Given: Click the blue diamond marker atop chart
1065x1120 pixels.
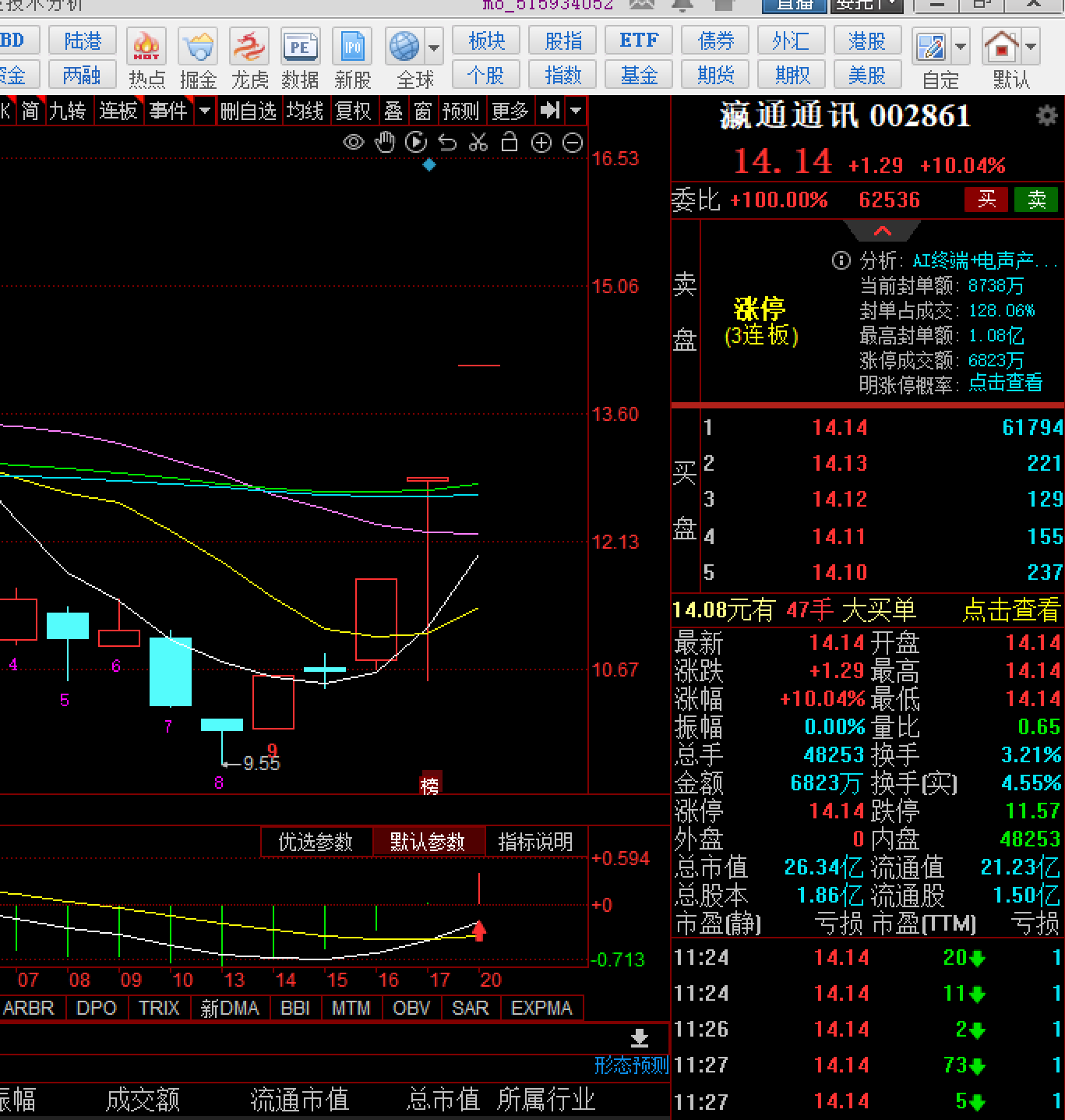Looking at the screenshot, I should (429, 164).
